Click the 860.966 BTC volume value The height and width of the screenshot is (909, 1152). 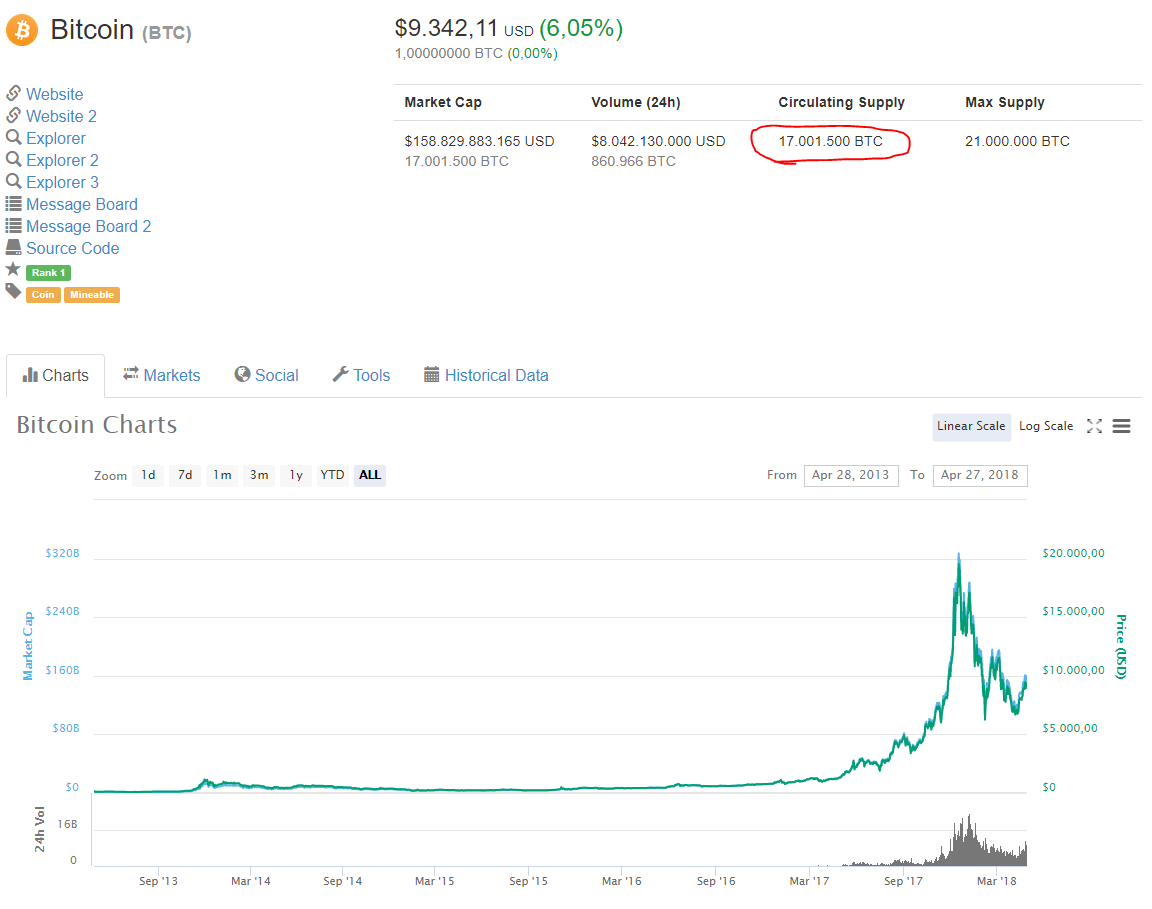point(633,161)
